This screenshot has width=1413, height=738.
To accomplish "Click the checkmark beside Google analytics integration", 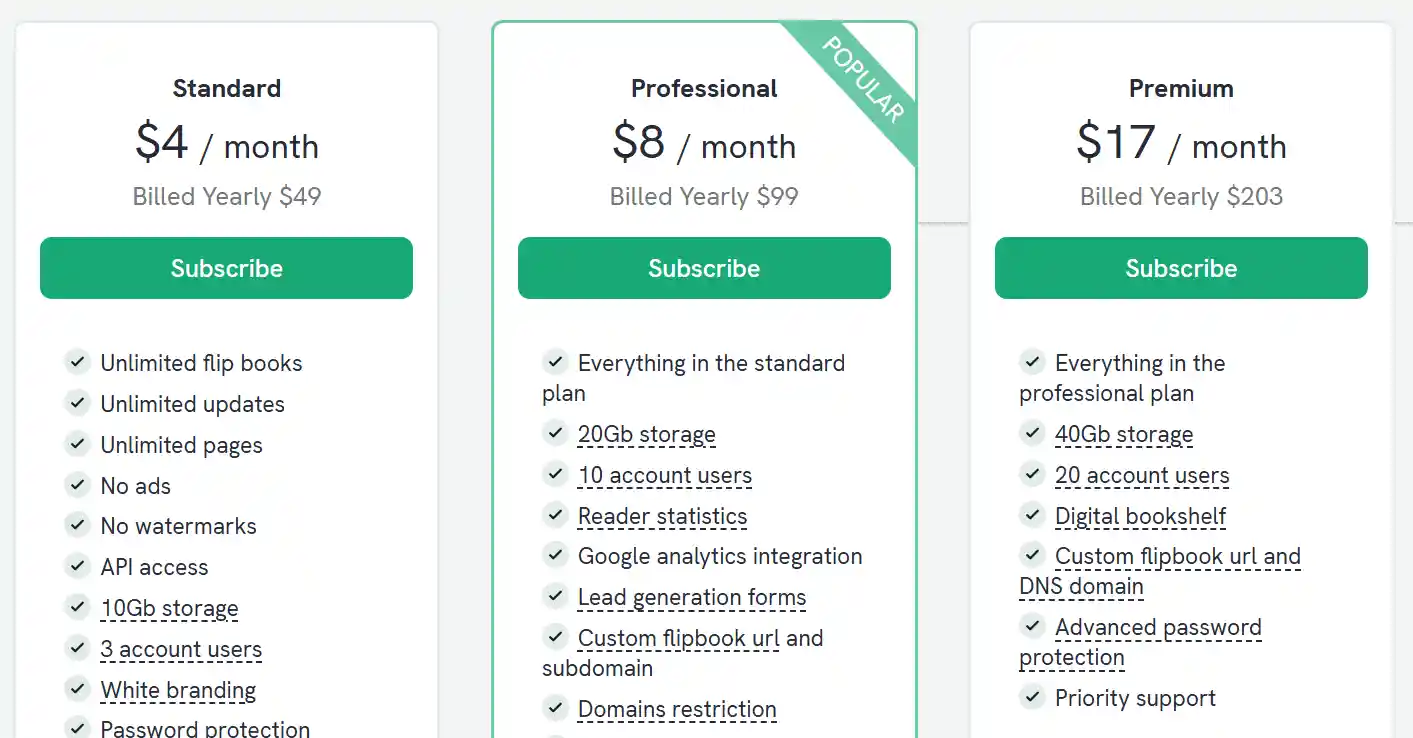I will [x=555, y=555].
